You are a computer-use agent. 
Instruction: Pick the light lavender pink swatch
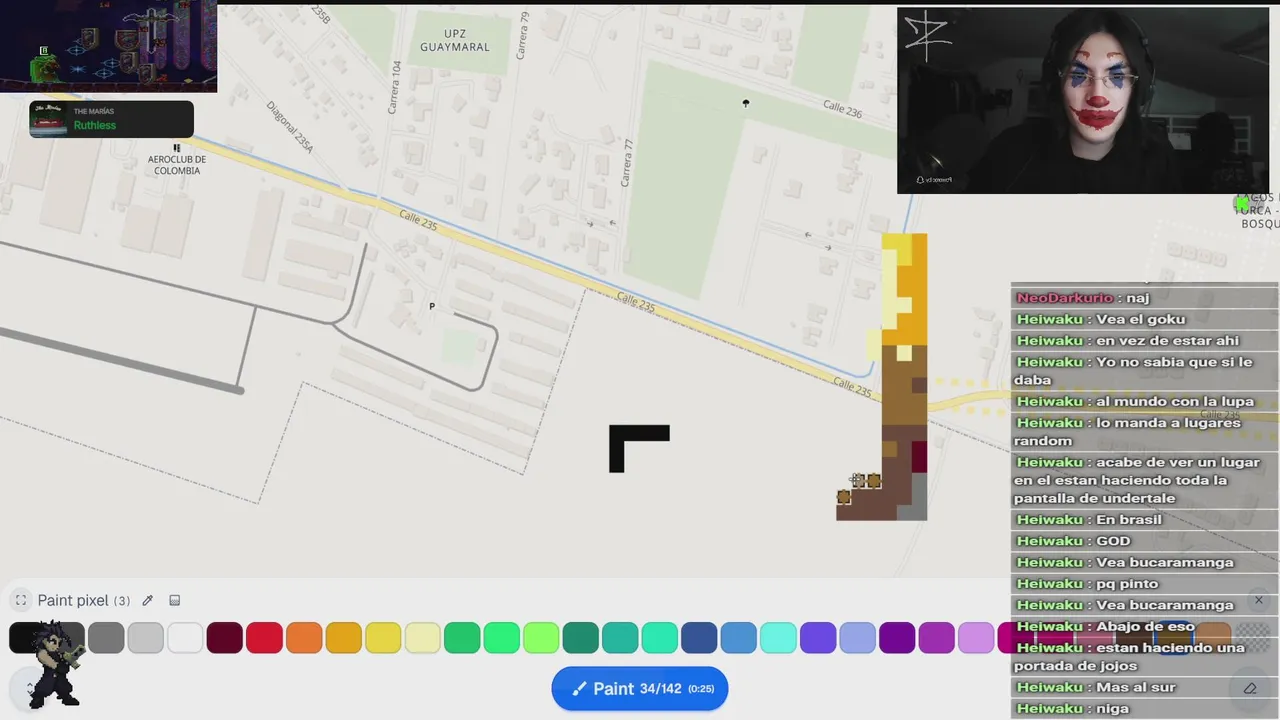(x=976, y=638)
